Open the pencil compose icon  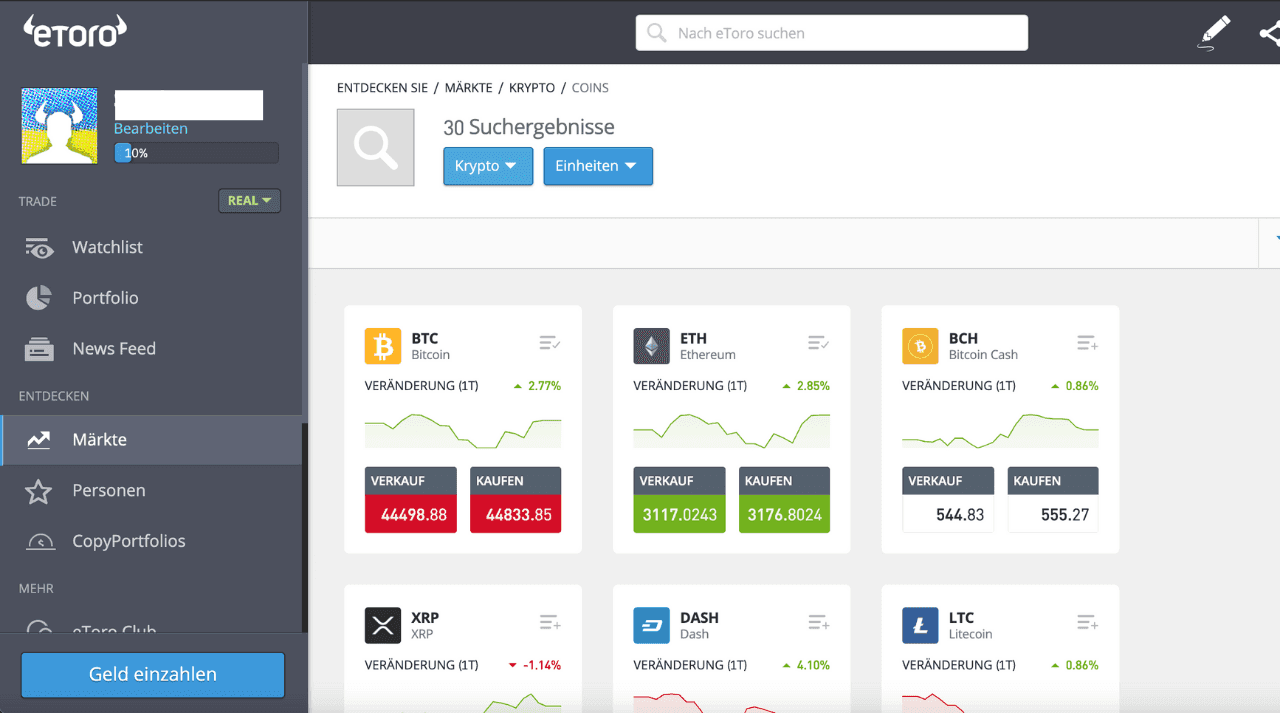(x=1214, y=33)
